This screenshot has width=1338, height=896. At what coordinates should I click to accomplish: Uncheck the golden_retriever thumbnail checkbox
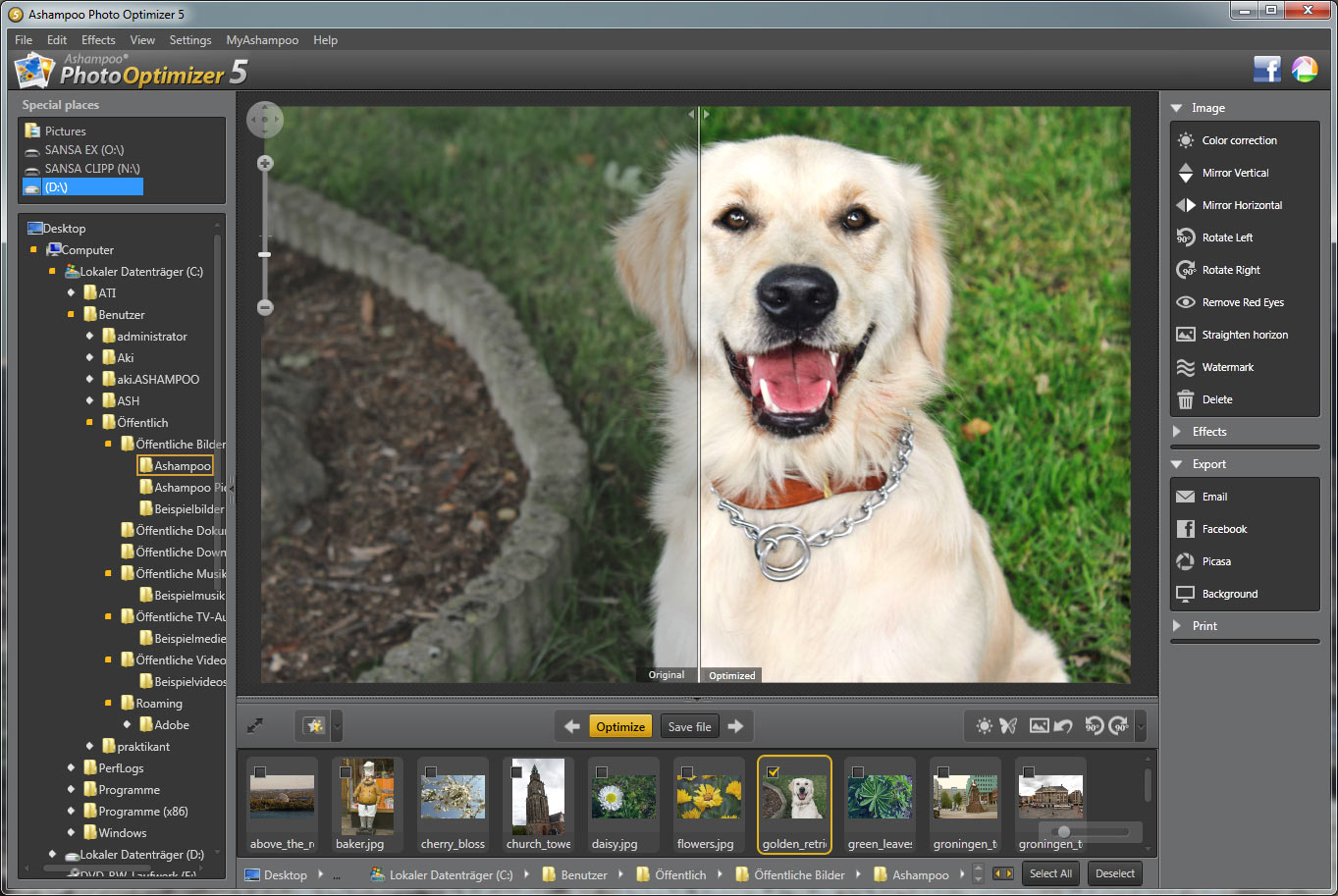[773, 772]
